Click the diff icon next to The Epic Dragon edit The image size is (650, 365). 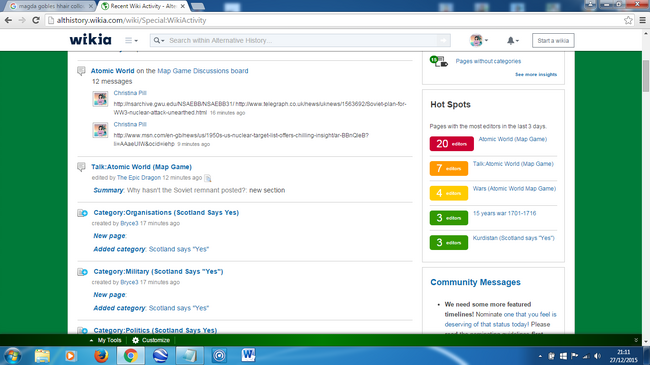[x=208, y=178]
